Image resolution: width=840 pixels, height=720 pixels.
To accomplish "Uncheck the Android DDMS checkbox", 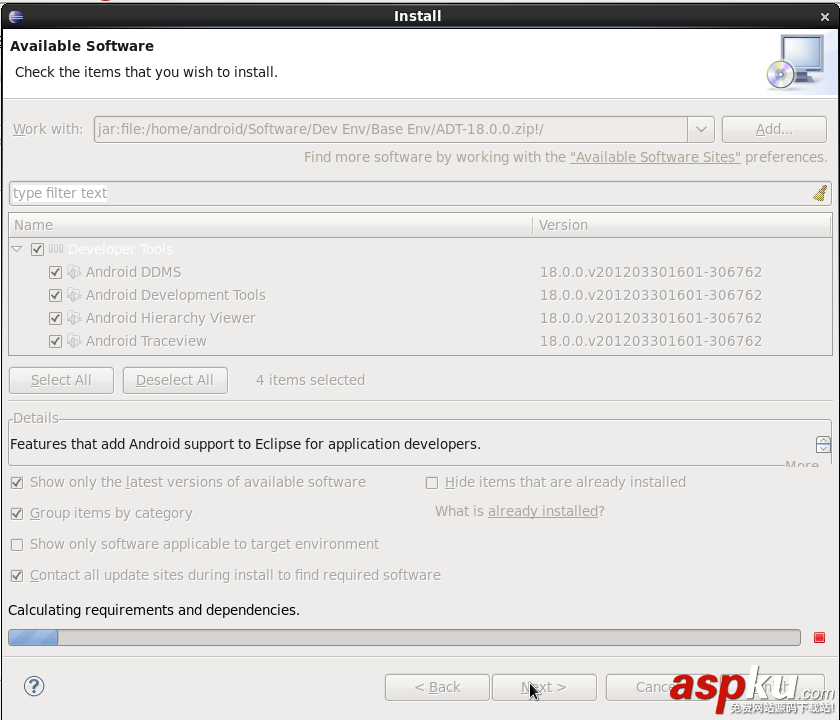I will point(55,272).
